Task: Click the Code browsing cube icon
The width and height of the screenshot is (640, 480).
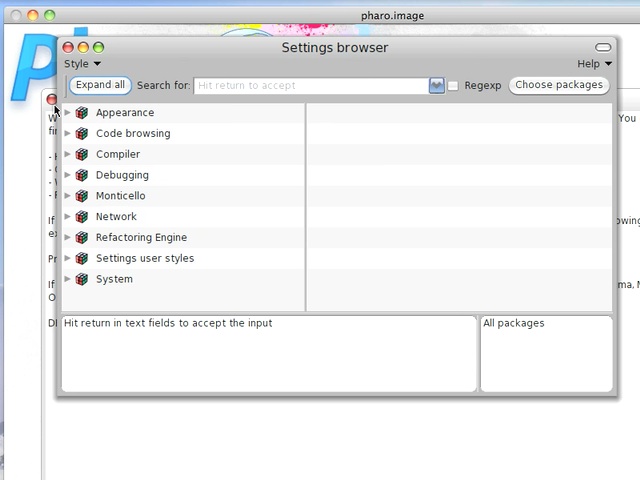Action: pyautogui.click(x=82, y=133)
